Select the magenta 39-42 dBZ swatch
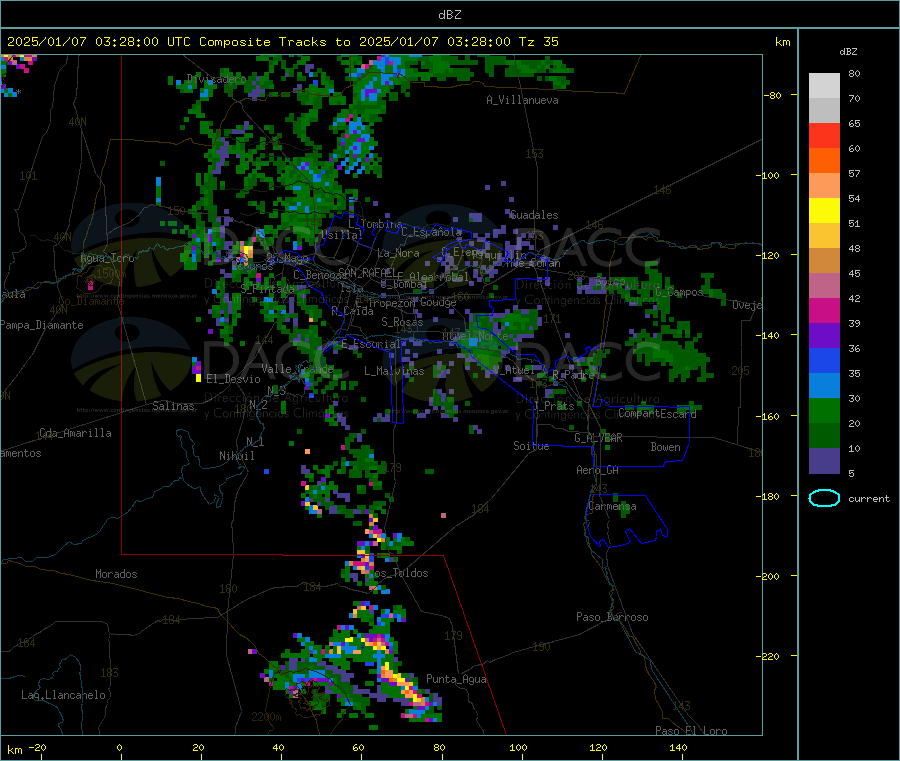 point(824,310)
